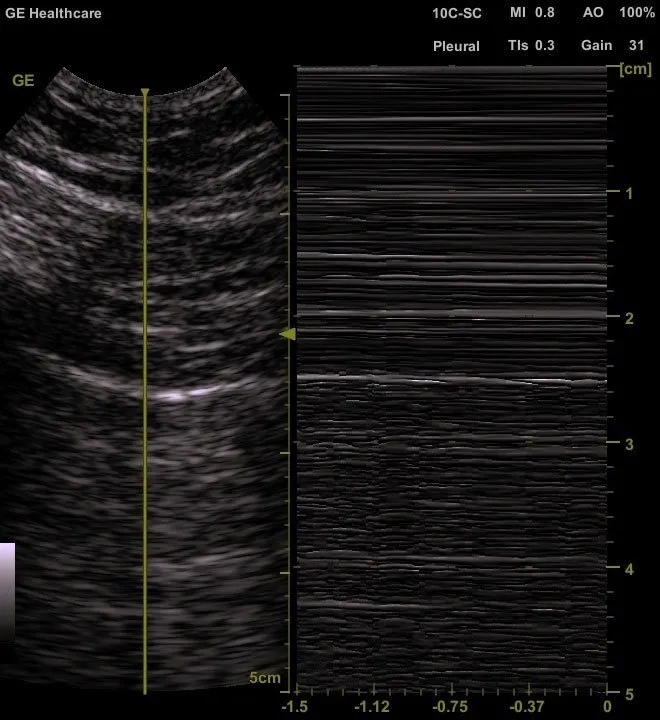Click the Gain 31 value
The height and width of the screenshot is (720, 660).
[x=612, y=46]
